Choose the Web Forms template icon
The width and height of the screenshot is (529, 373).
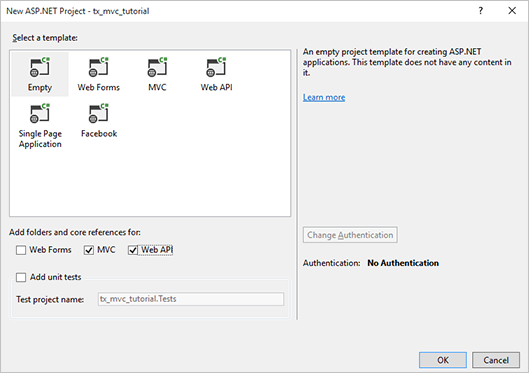point(99,67)
